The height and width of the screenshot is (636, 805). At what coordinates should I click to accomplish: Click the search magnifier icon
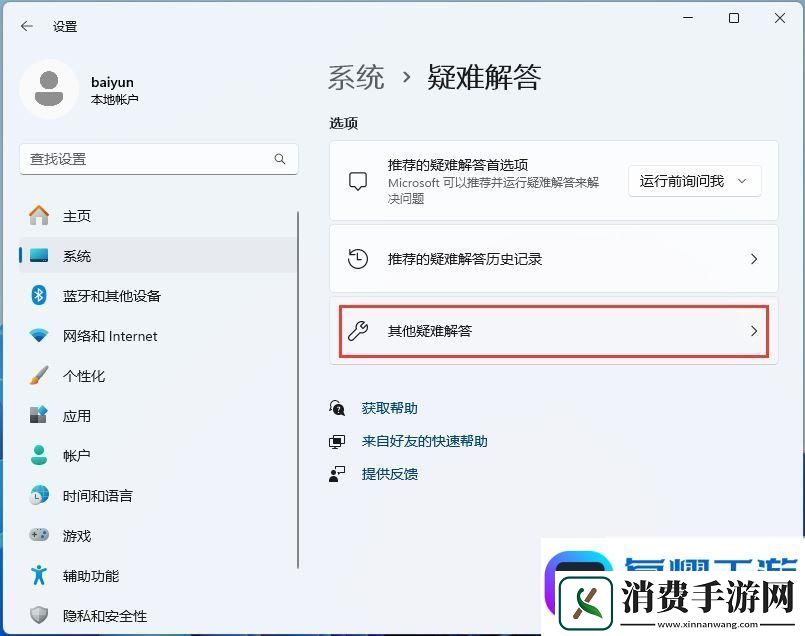(x=280, y=159)
